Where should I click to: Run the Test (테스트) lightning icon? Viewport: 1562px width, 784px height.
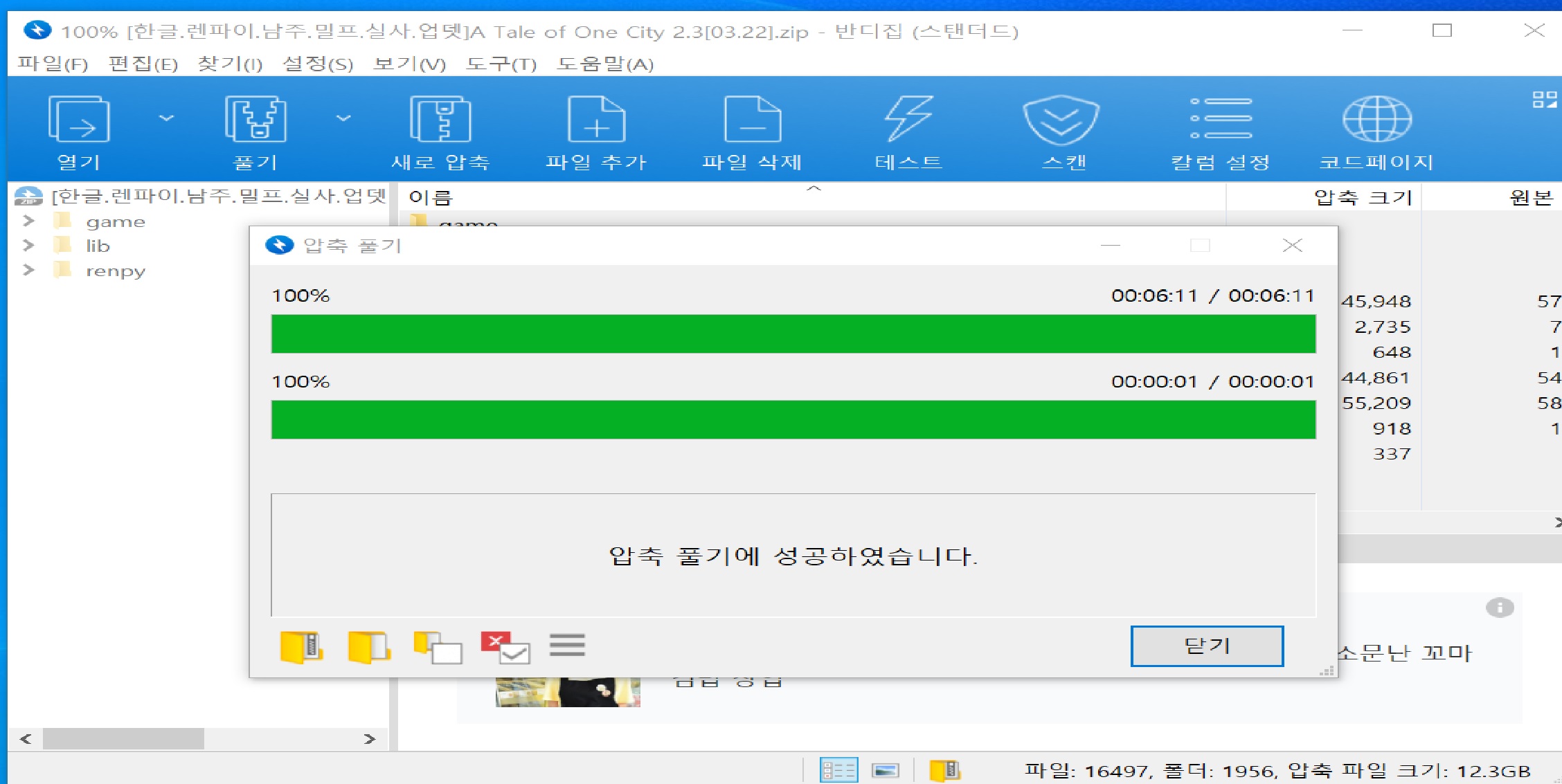point(908,119)
